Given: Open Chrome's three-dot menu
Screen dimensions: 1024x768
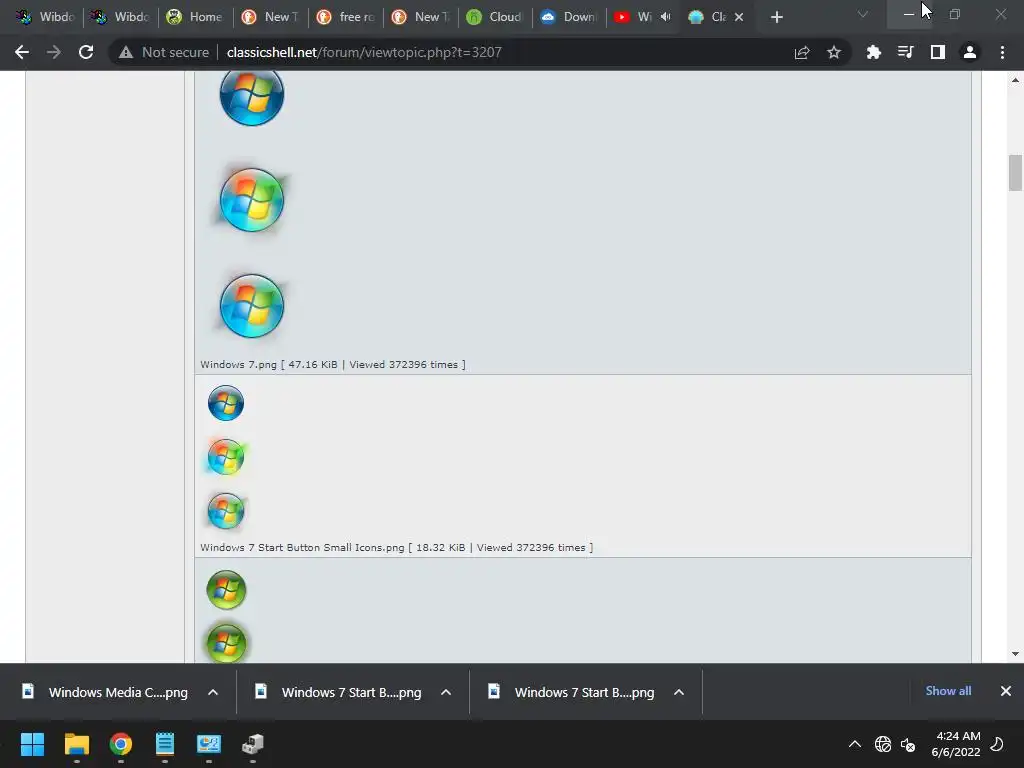Looking at the screenshot, I should pos(1002,52).
